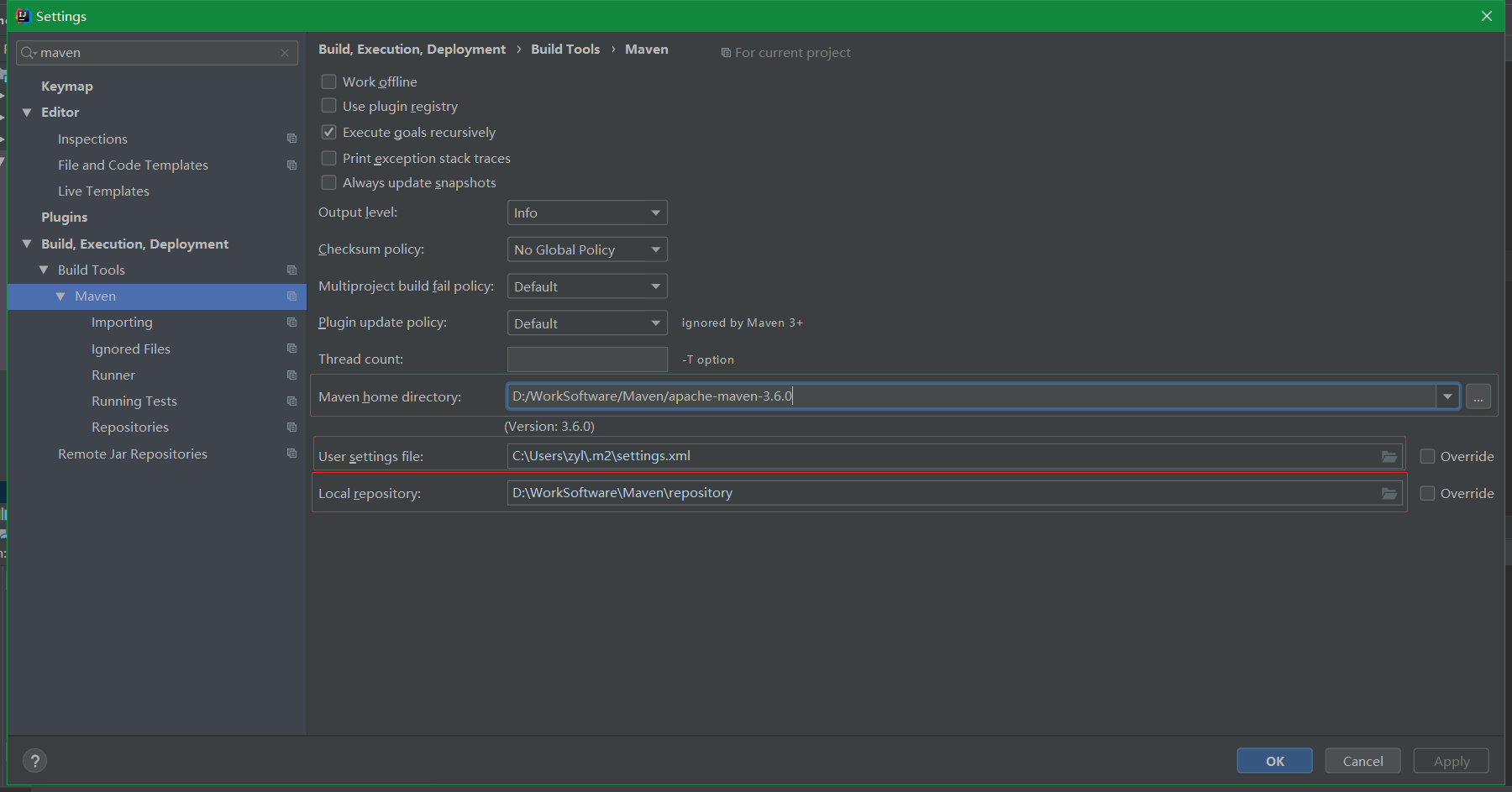Select Keymap in settings tree

click(x=67, y=86)
